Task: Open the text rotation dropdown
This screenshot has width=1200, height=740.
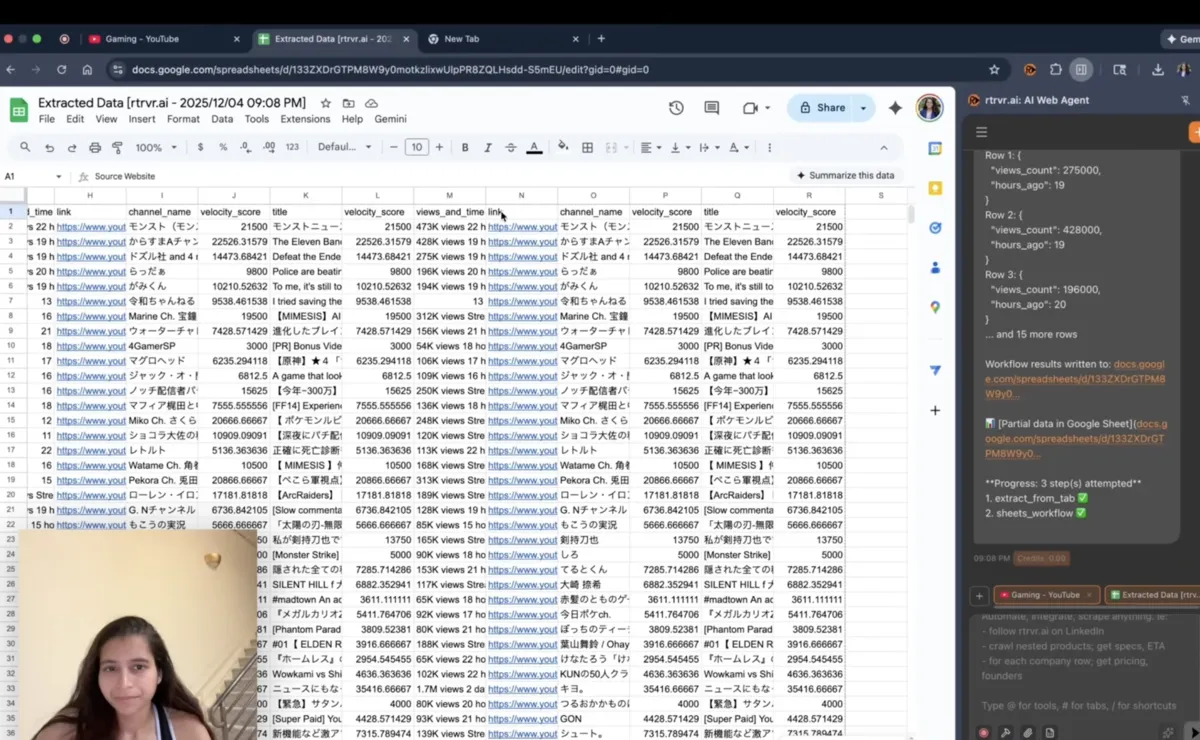Action: point(739,147)
